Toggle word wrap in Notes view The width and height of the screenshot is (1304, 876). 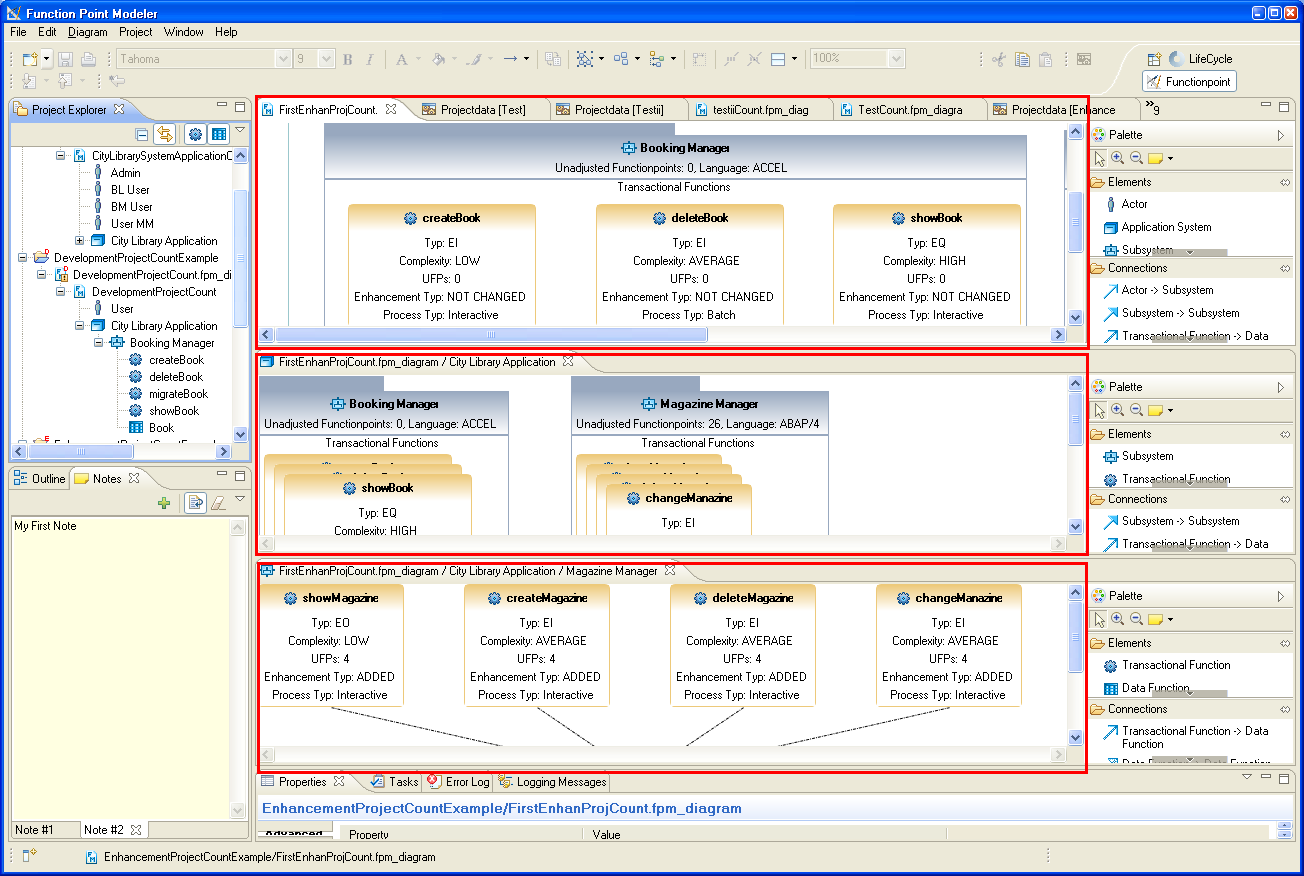[x=195, y=503]
